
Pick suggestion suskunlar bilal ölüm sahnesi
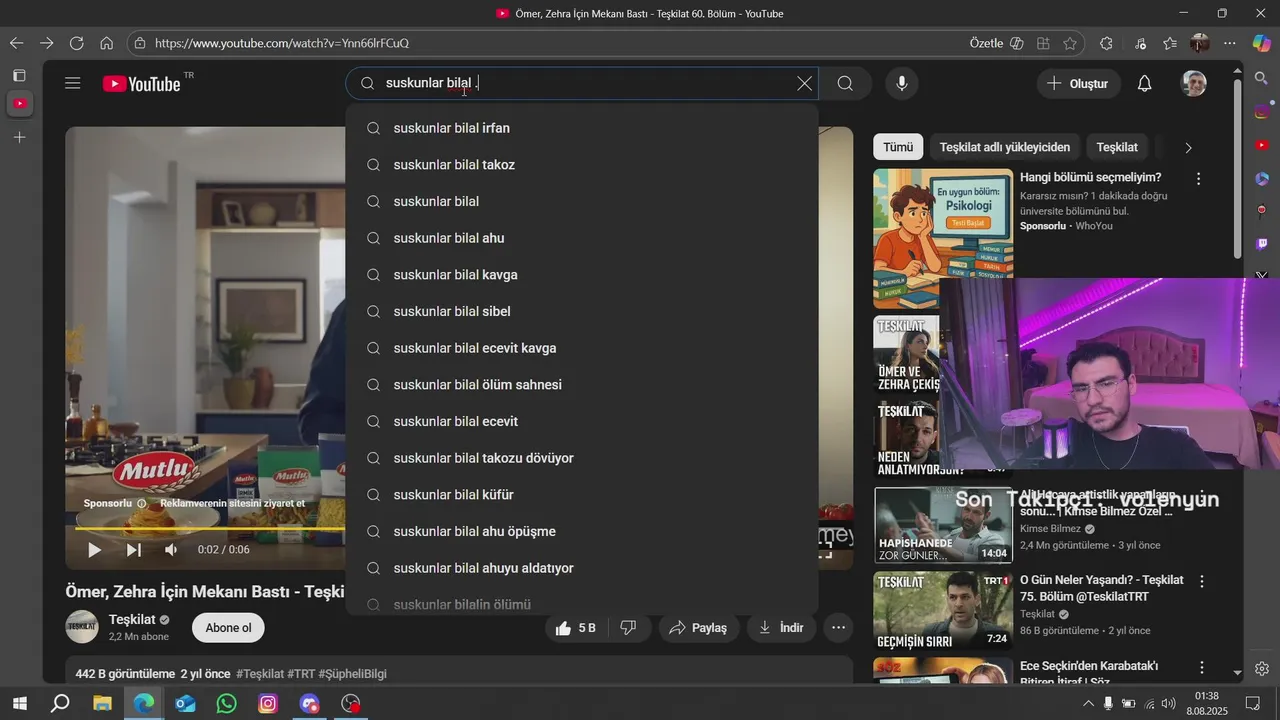pos(582,385)
